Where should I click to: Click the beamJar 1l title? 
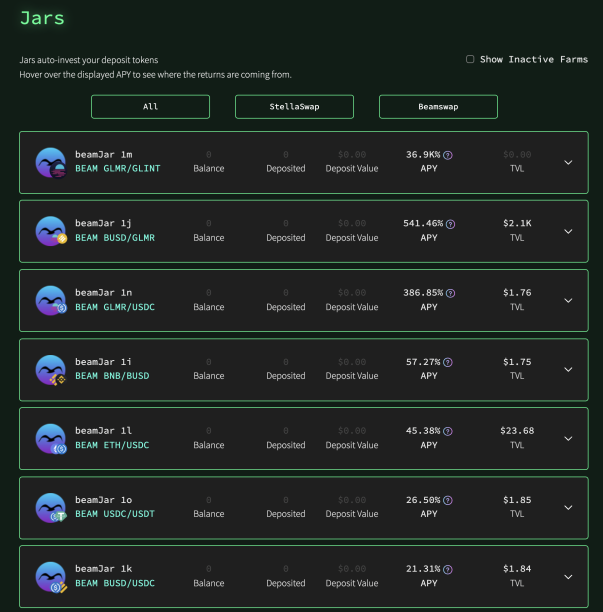click(x=103, y=431)
